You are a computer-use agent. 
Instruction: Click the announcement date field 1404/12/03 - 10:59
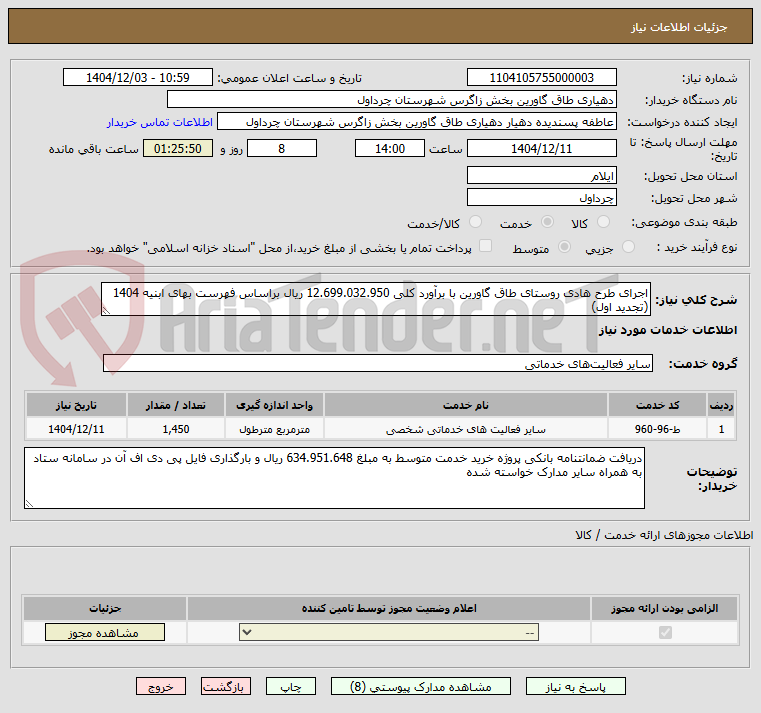(x=138, y=78)
